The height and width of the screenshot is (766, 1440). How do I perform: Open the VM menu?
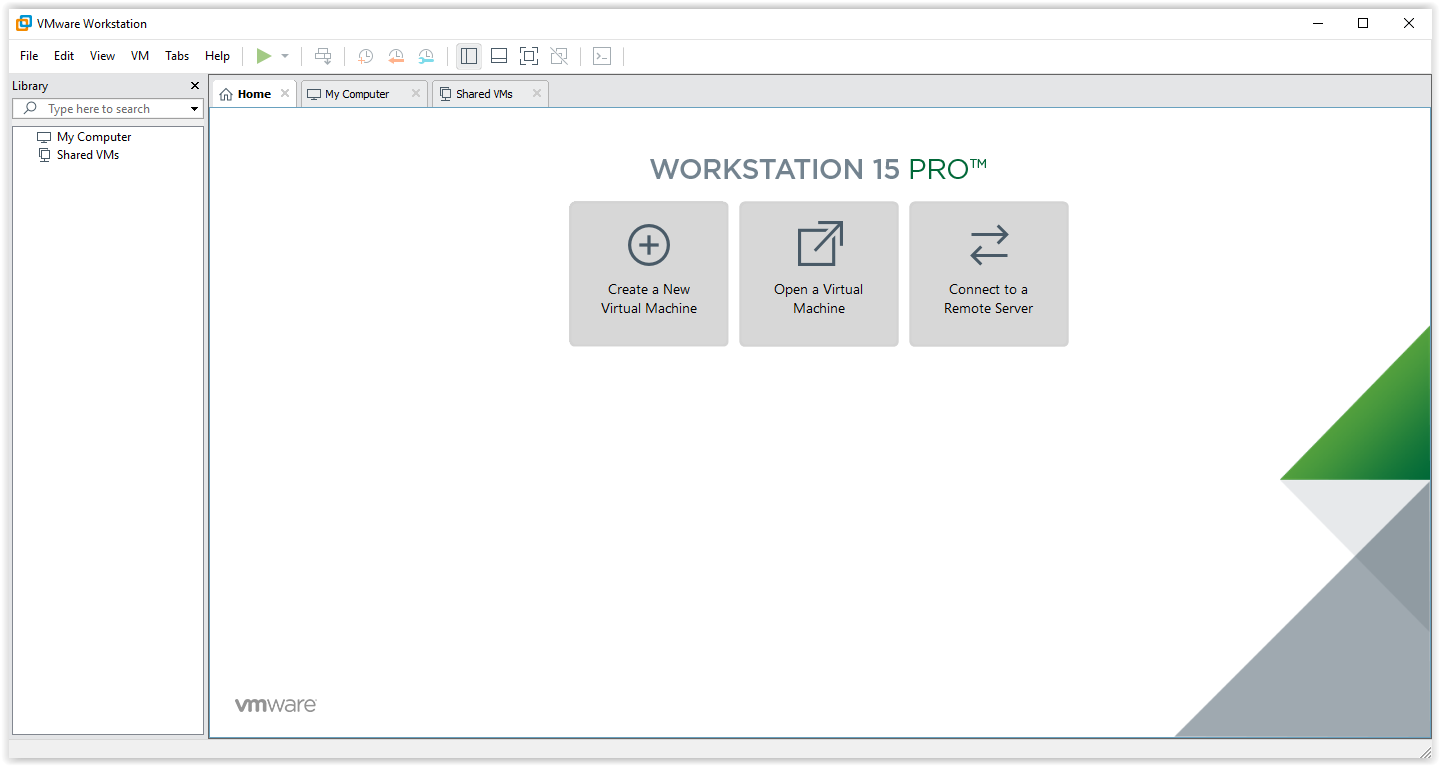[140, 56]
